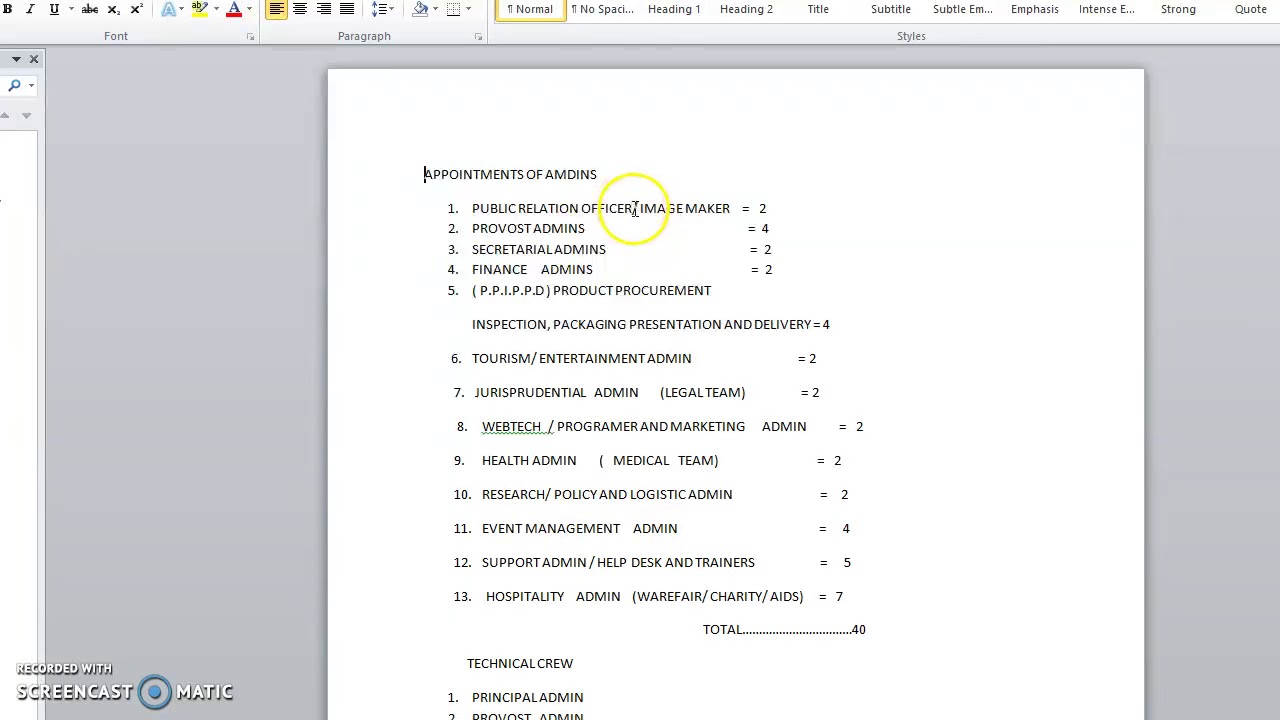Click the TECHNICAL CREW heading
1280x720 pixels.
coord(520,663)
